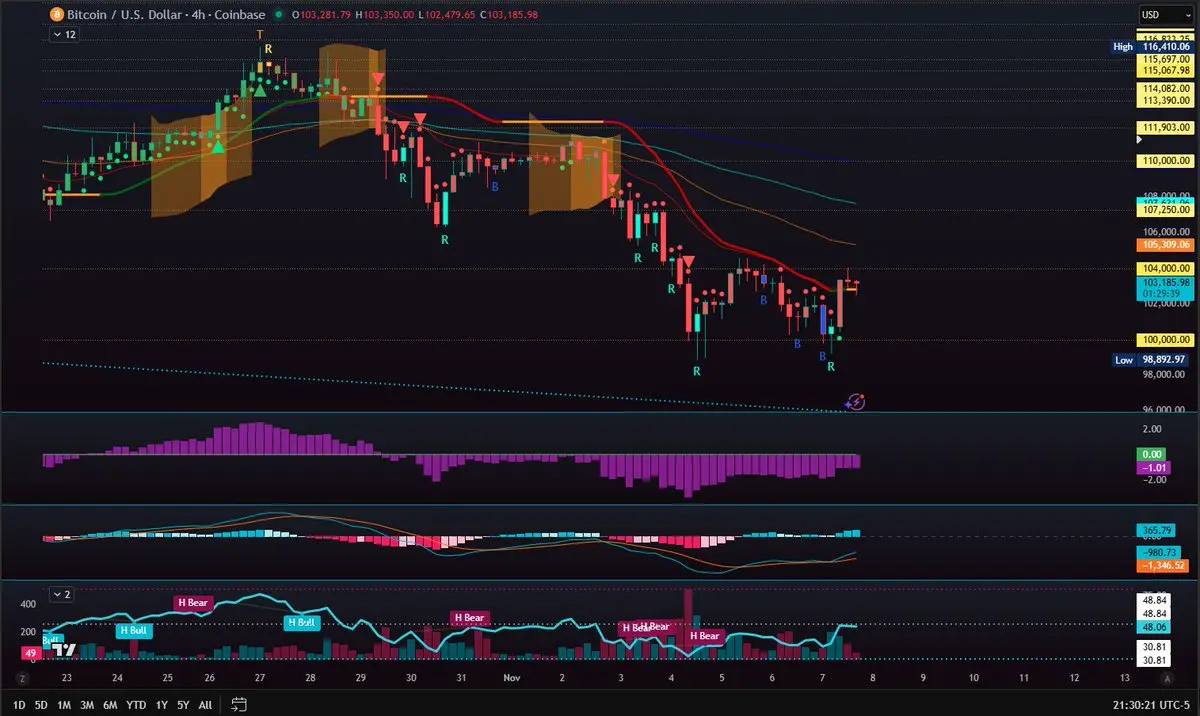Click the orange T marker above the peak
This screenshot has height=716, width=1200.
click(260, 35)
